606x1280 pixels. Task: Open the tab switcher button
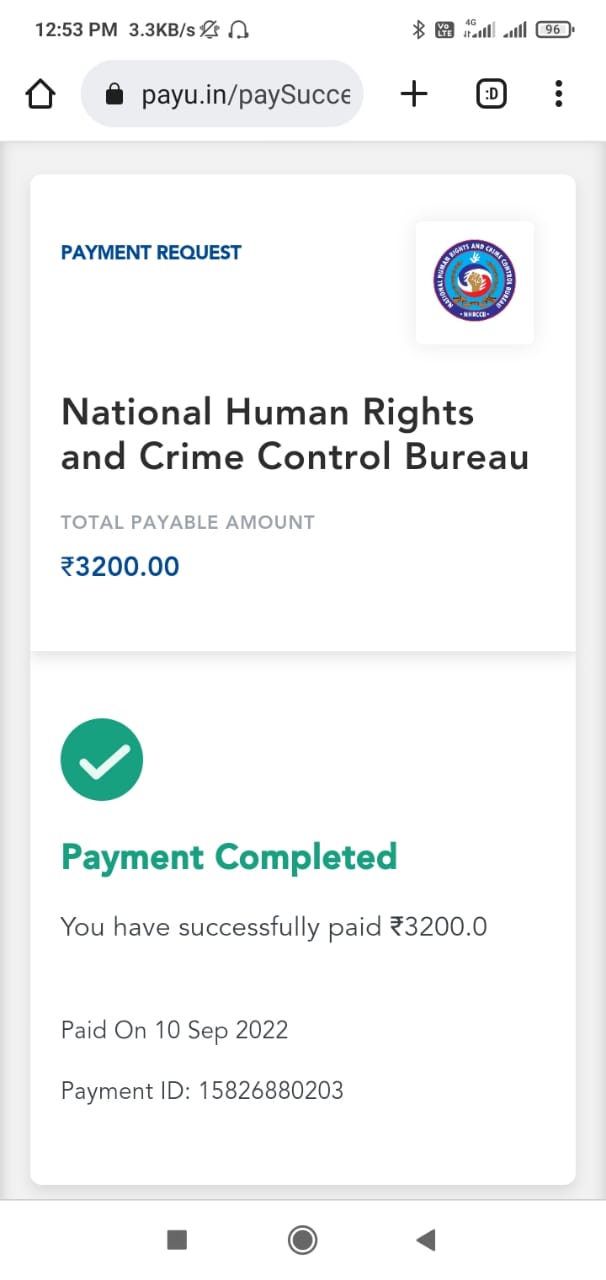pyautogui.click(x=490, y=94)
